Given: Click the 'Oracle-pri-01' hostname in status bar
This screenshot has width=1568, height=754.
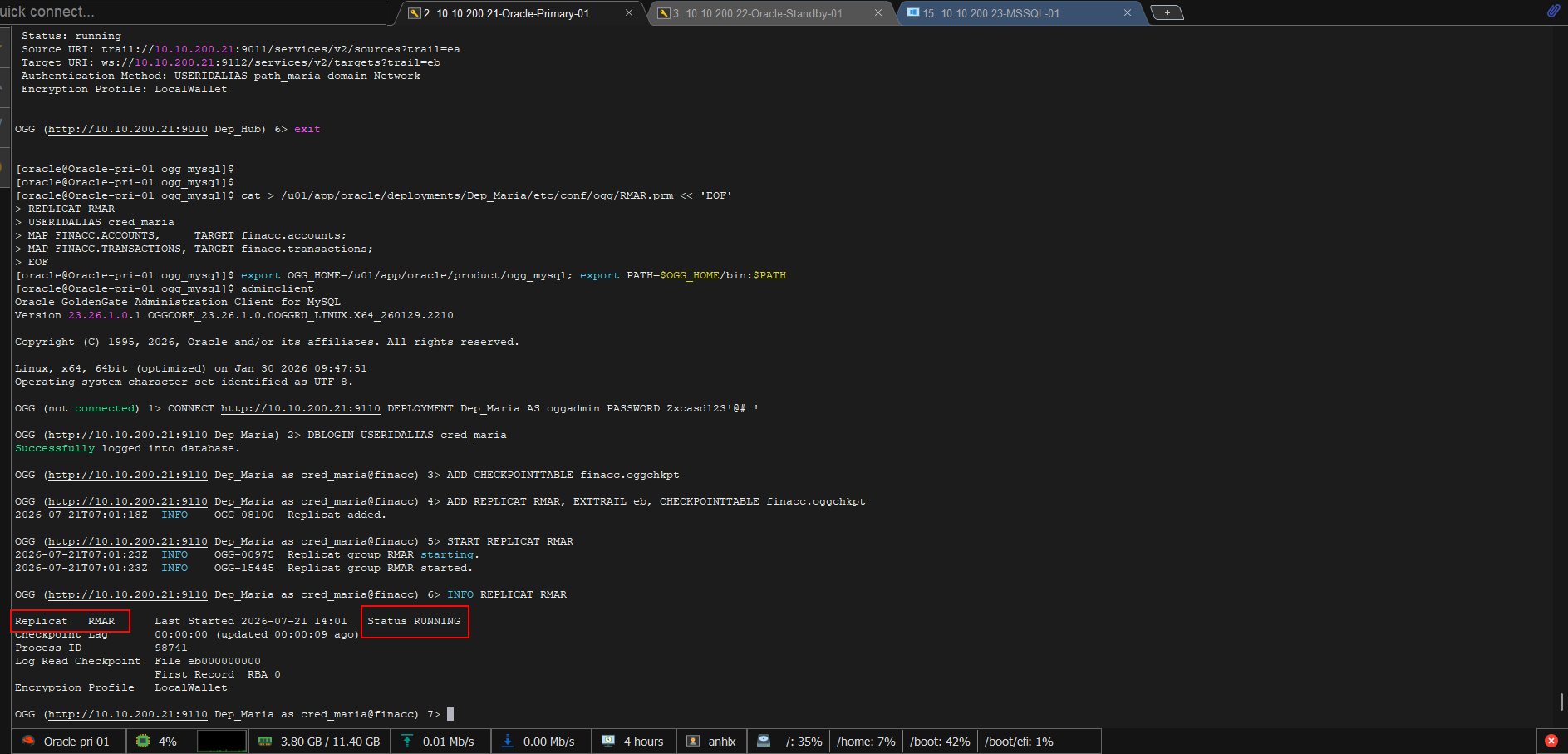Looking at the screenshot, I should (76, 742).
